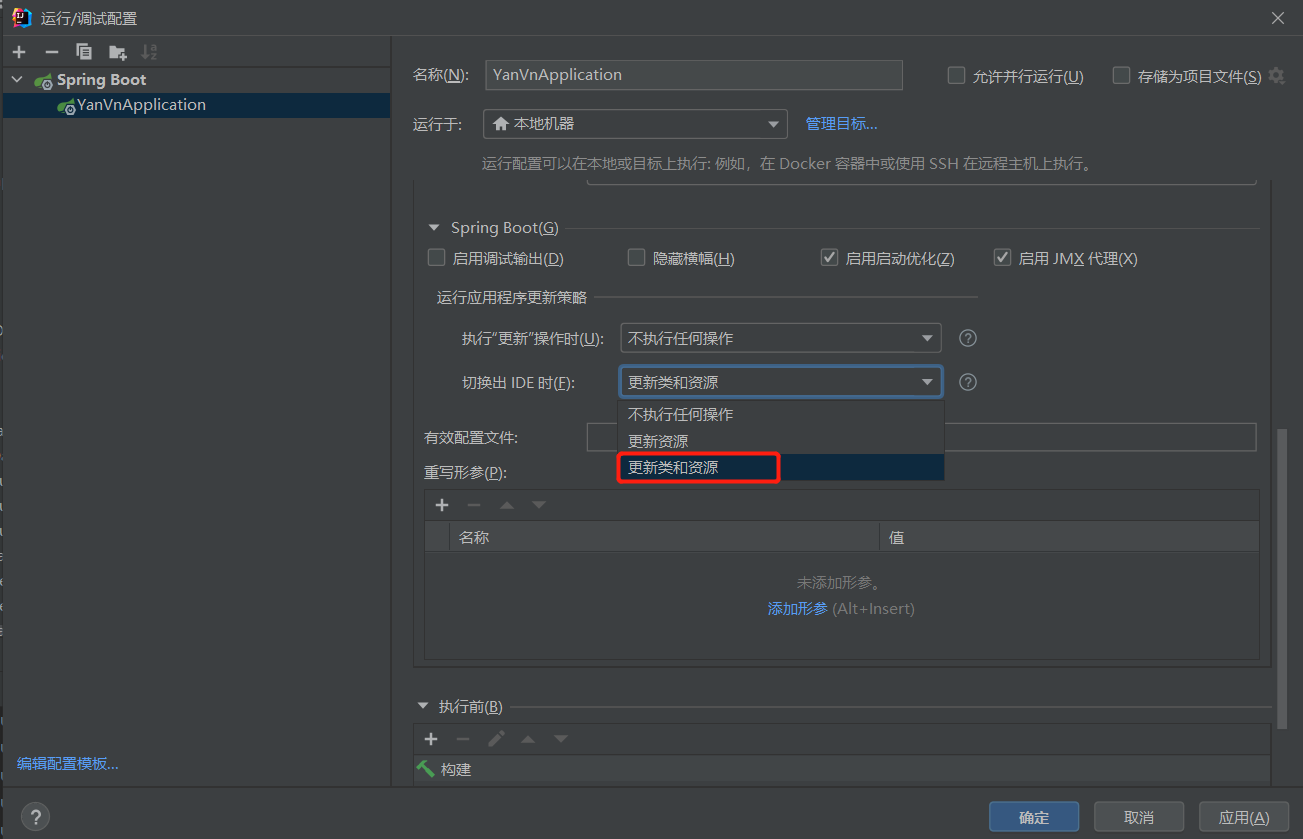Click the help icon beside 执行"更新"操作时

click(967, 338)
